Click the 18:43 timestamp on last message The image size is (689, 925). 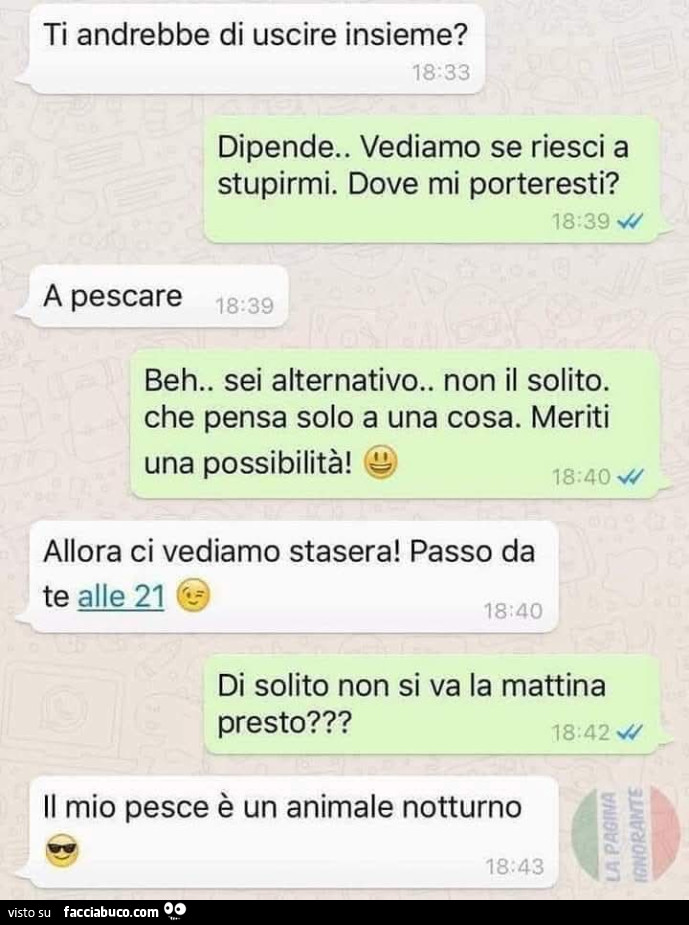(514, 867)
